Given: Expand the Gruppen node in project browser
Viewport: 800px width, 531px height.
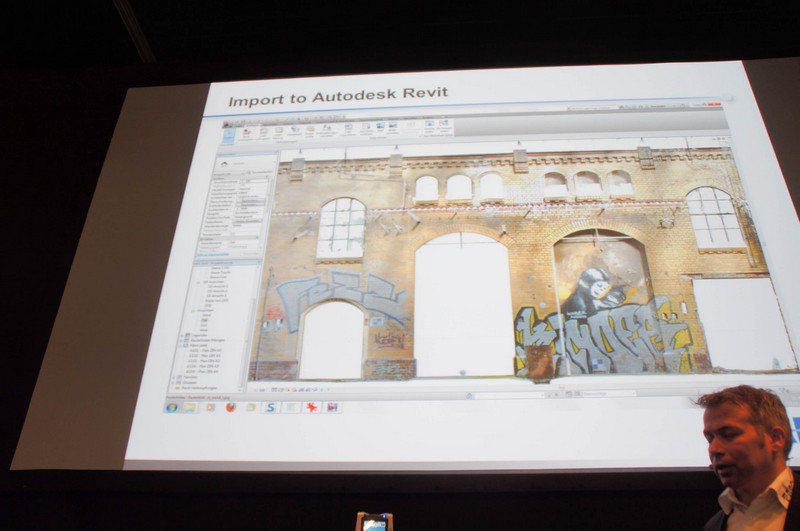Looking at the screenshot, I should pos(175,382).
